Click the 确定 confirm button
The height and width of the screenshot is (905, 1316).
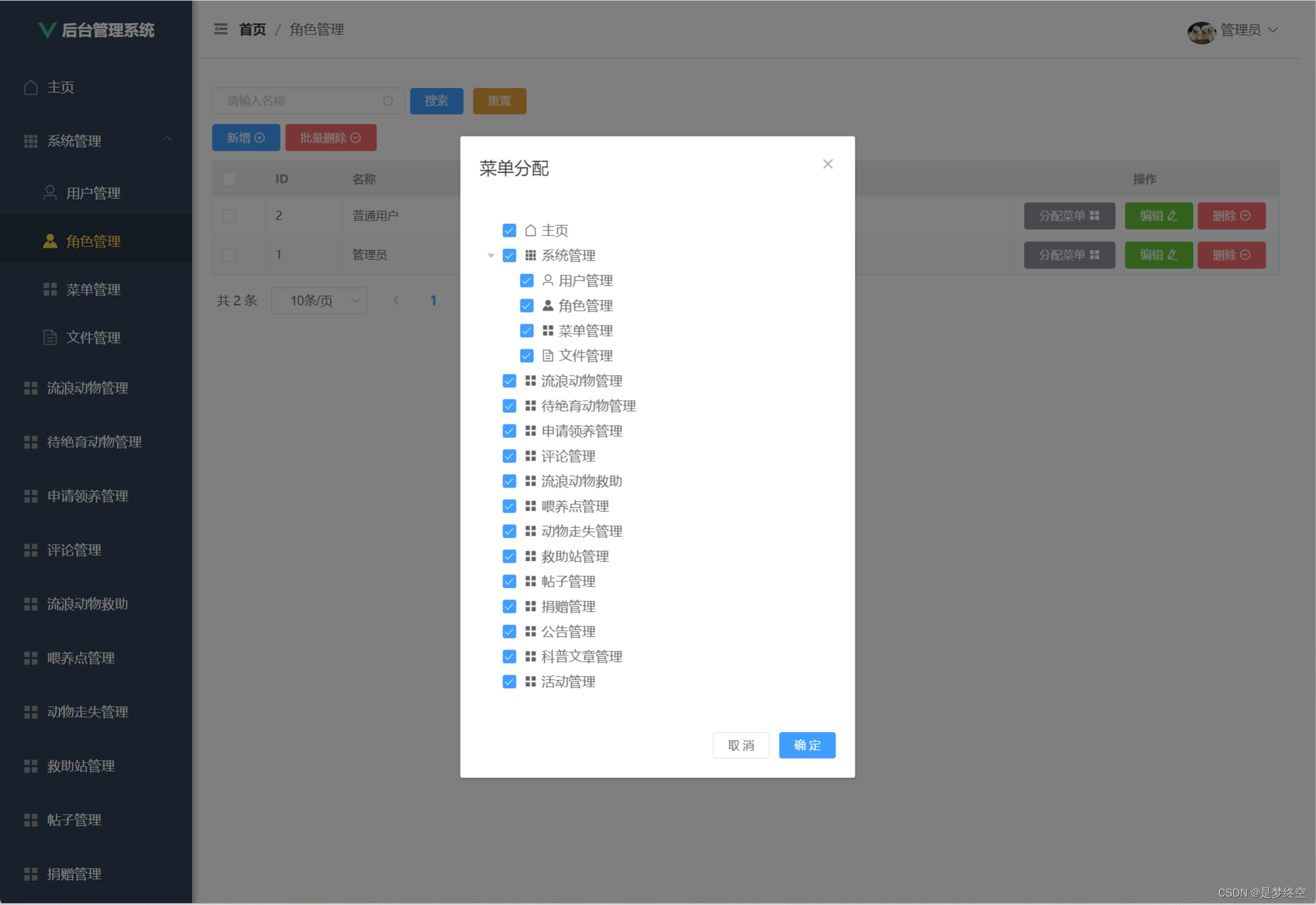pos(807,745)
